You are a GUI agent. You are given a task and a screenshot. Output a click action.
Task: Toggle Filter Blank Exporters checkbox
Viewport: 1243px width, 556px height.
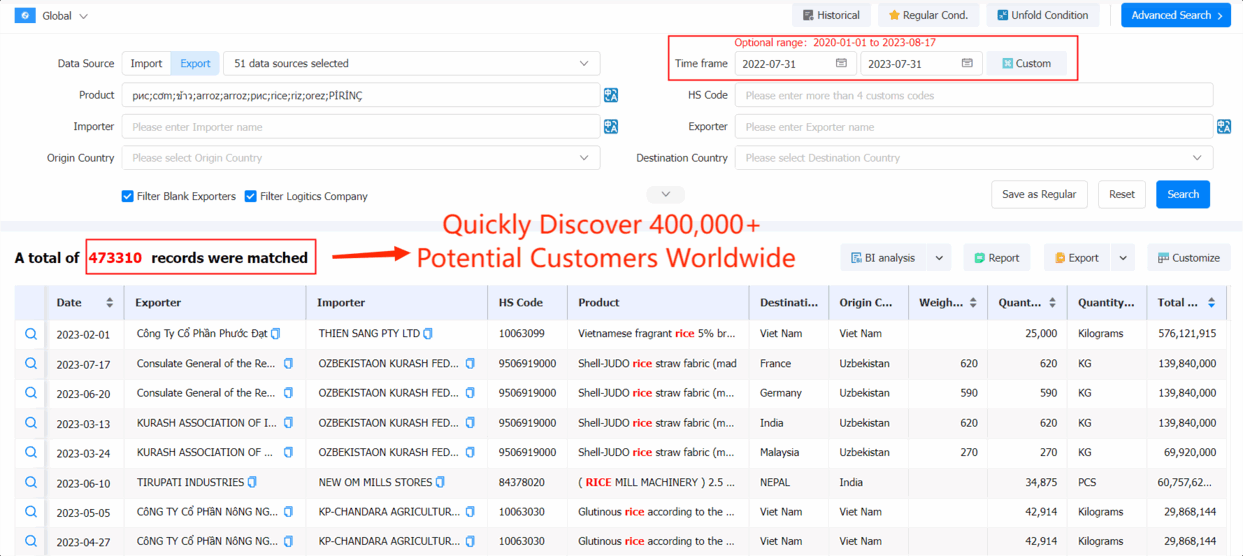(x=128, y=196)
